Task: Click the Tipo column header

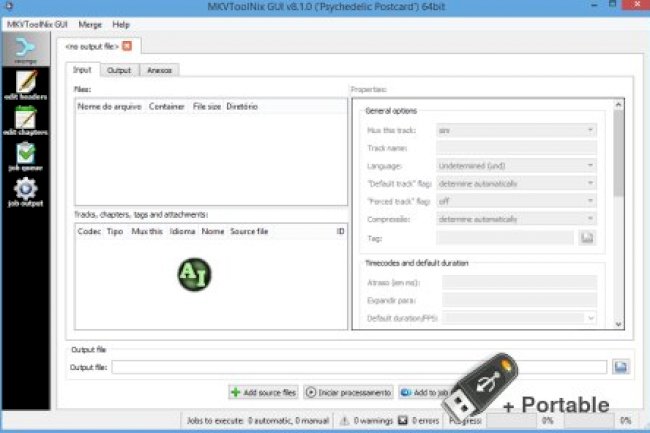Action: tap(115, 231)
